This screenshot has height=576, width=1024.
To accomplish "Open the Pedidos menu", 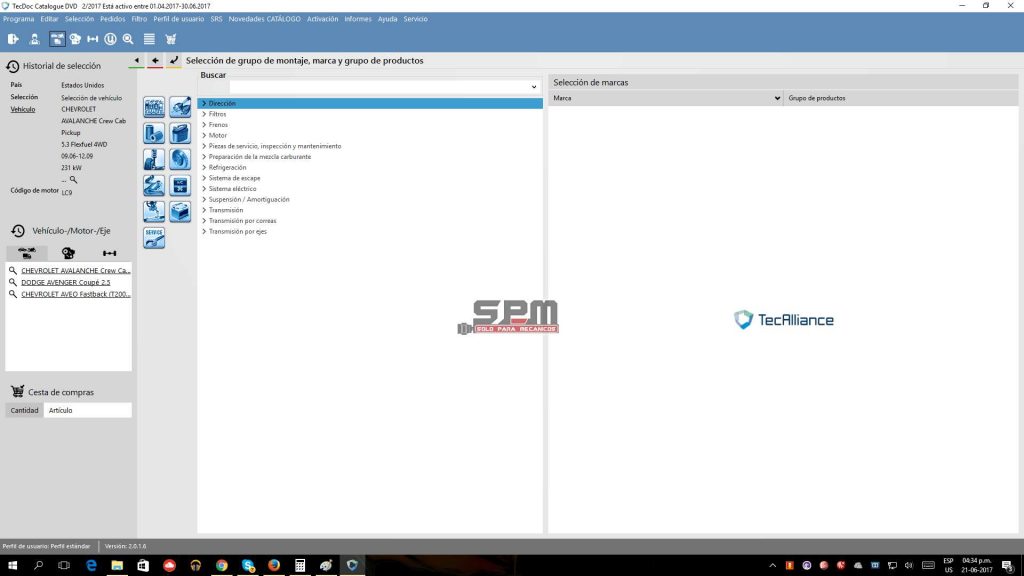I will click(x=112, y=19).
